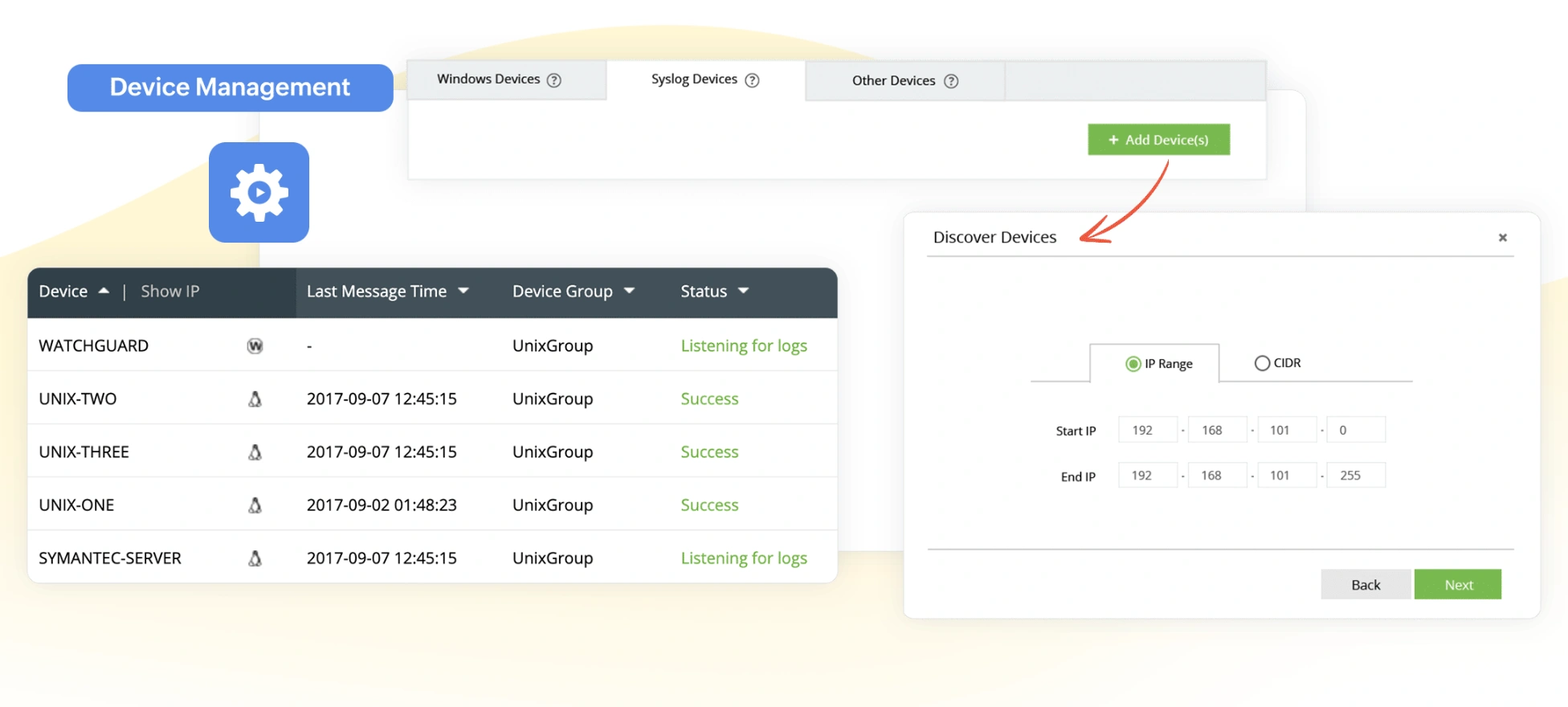Close the Discover Devices dialog
This screenshot has height=707, width=1568.
1503,238
